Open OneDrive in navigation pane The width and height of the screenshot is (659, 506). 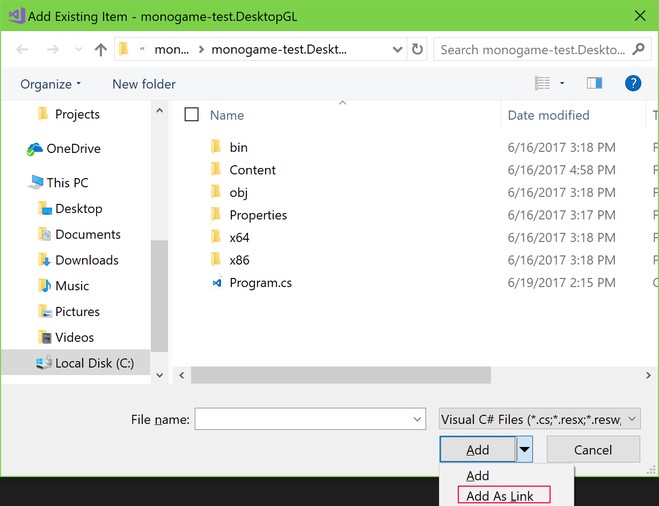coord(74,148)
